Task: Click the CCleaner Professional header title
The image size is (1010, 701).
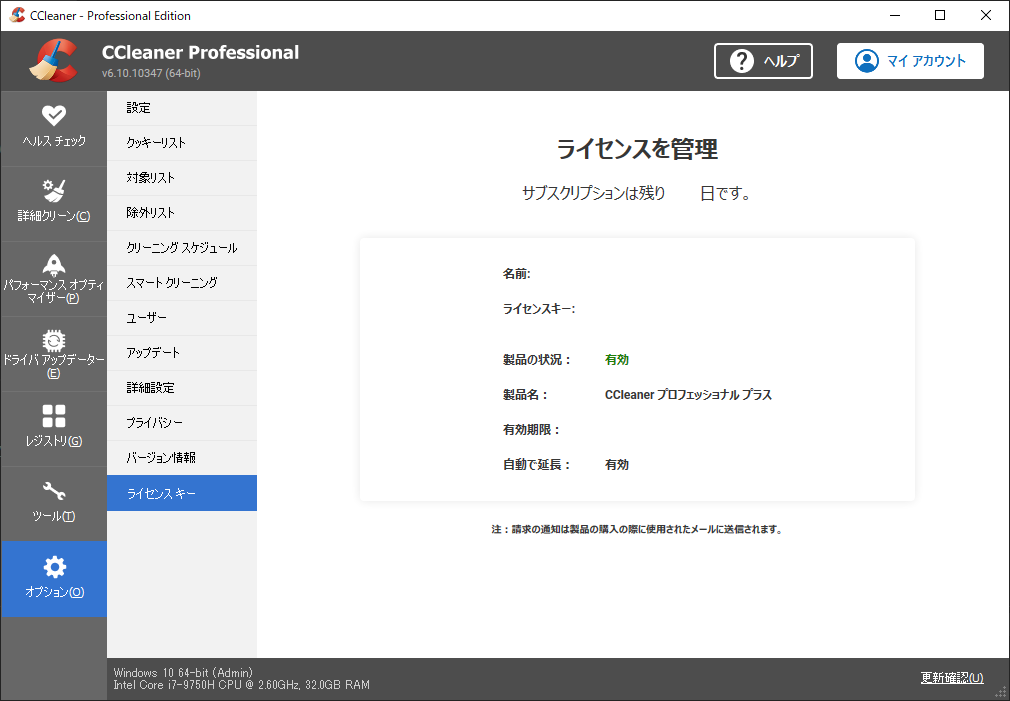Action: 200,52
